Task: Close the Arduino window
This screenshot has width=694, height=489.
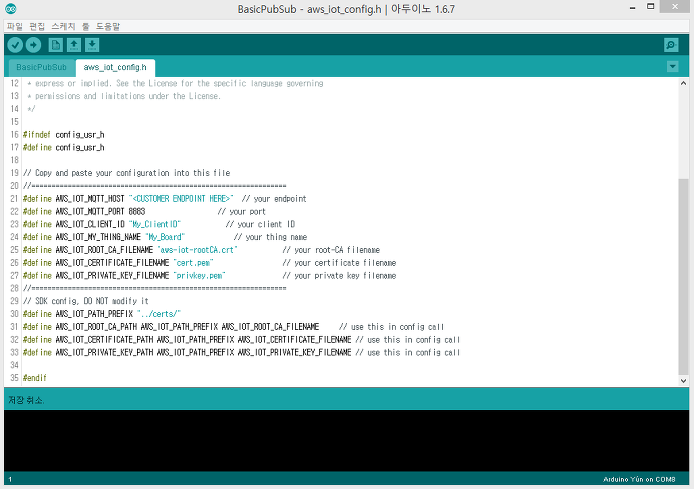Action: [675, 6]
